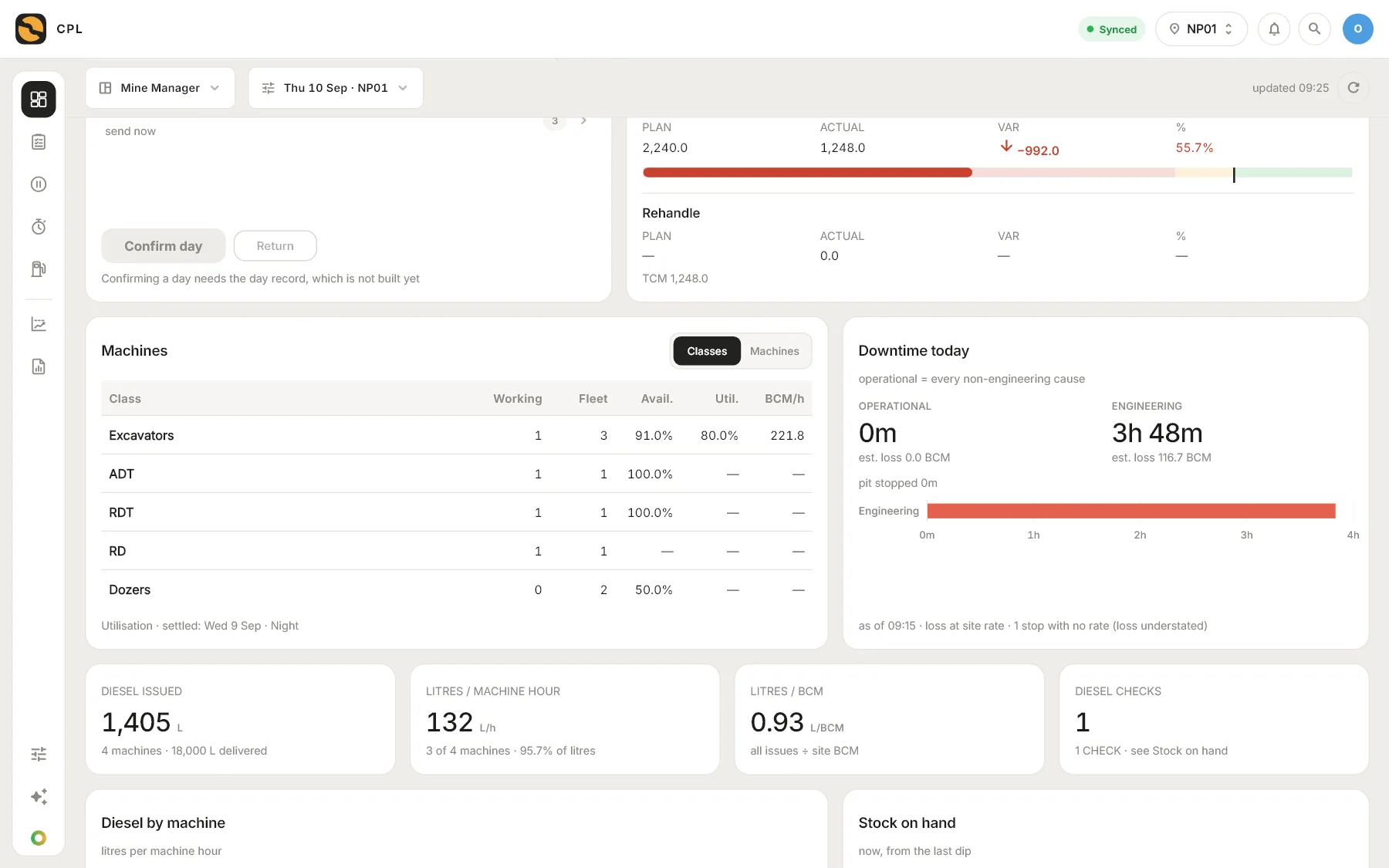Open the sparkle AI icon in sidebar
Screen dimensions: 1389x868
[39, 796]
